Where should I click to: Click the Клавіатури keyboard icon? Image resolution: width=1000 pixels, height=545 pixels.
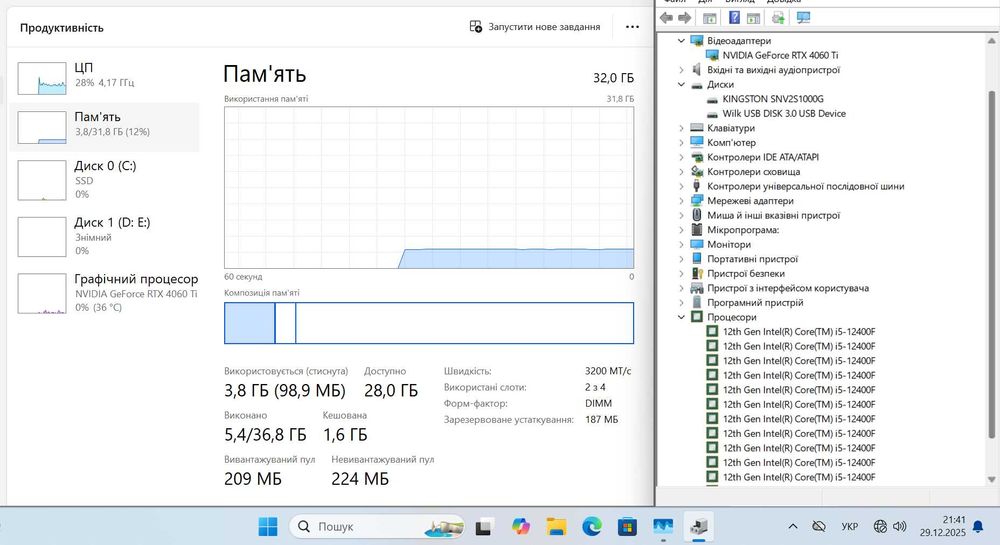(696, 128)
